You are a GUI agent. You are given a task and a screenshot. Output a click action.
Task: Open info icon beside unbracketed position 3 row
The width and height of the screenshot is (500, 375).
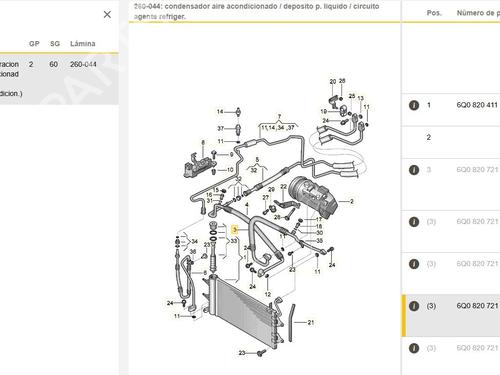pyautogui.click(x=414, y=170)
